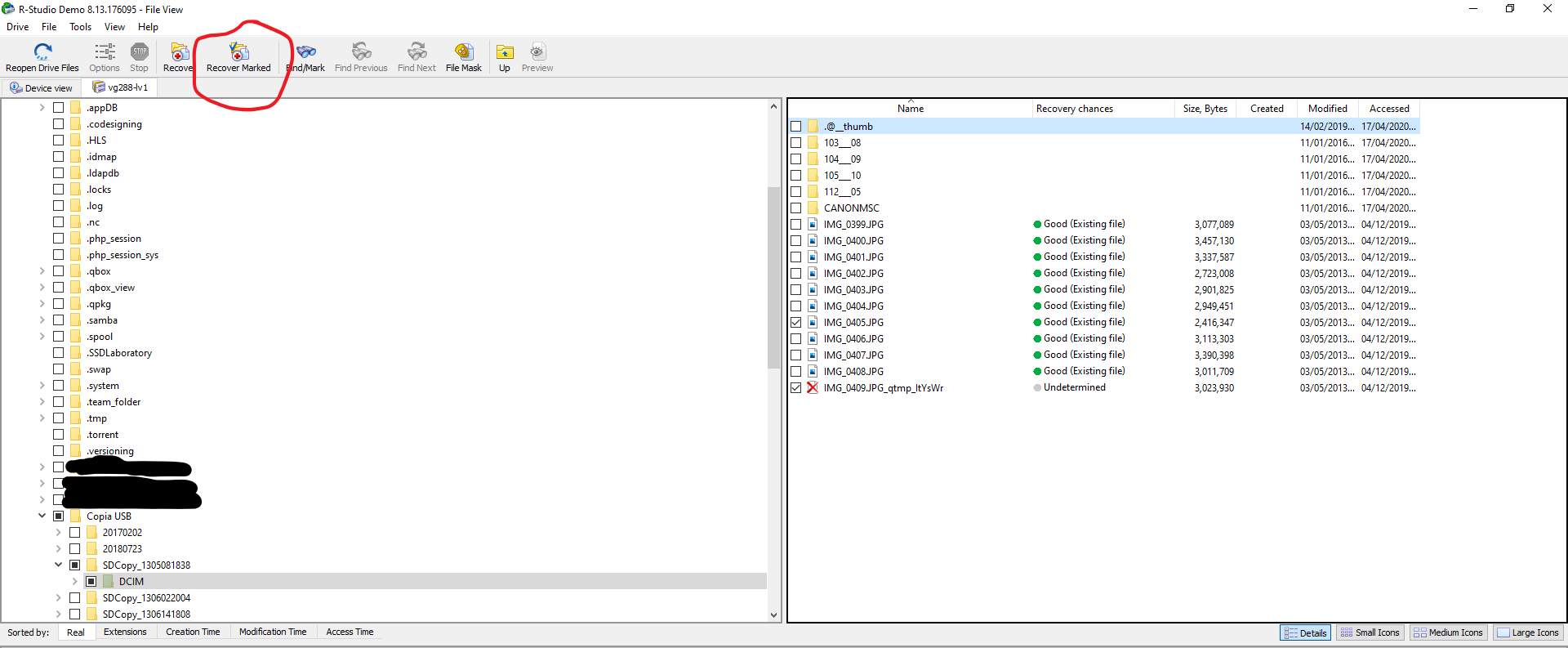Mark the IMG_0399.JPG checkbox
The height and width of the screenshot is (648, 1568).
click(x=796, y=225)
